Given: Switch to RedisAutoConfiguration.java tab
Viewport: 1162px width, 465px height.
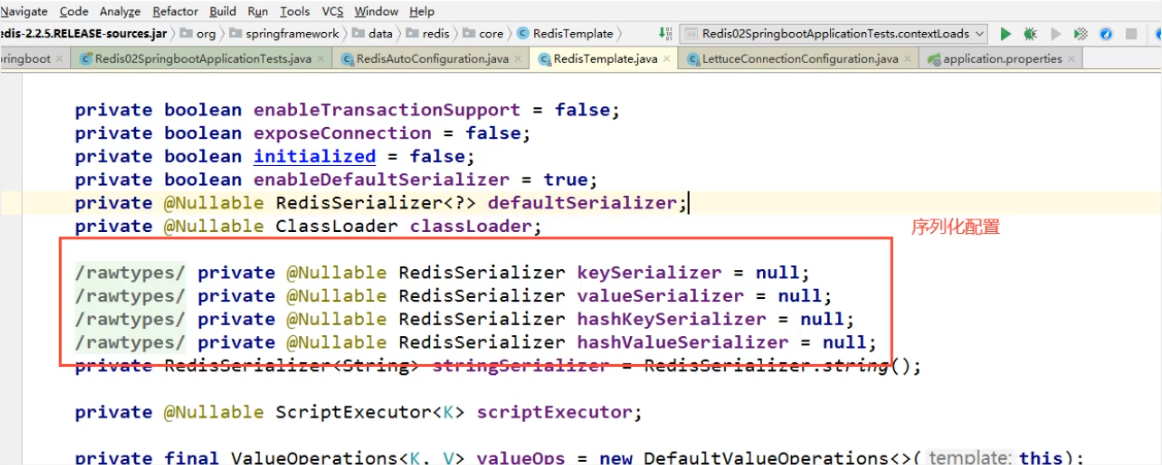Looking at the screenshot, I should (x=431, y=59).
